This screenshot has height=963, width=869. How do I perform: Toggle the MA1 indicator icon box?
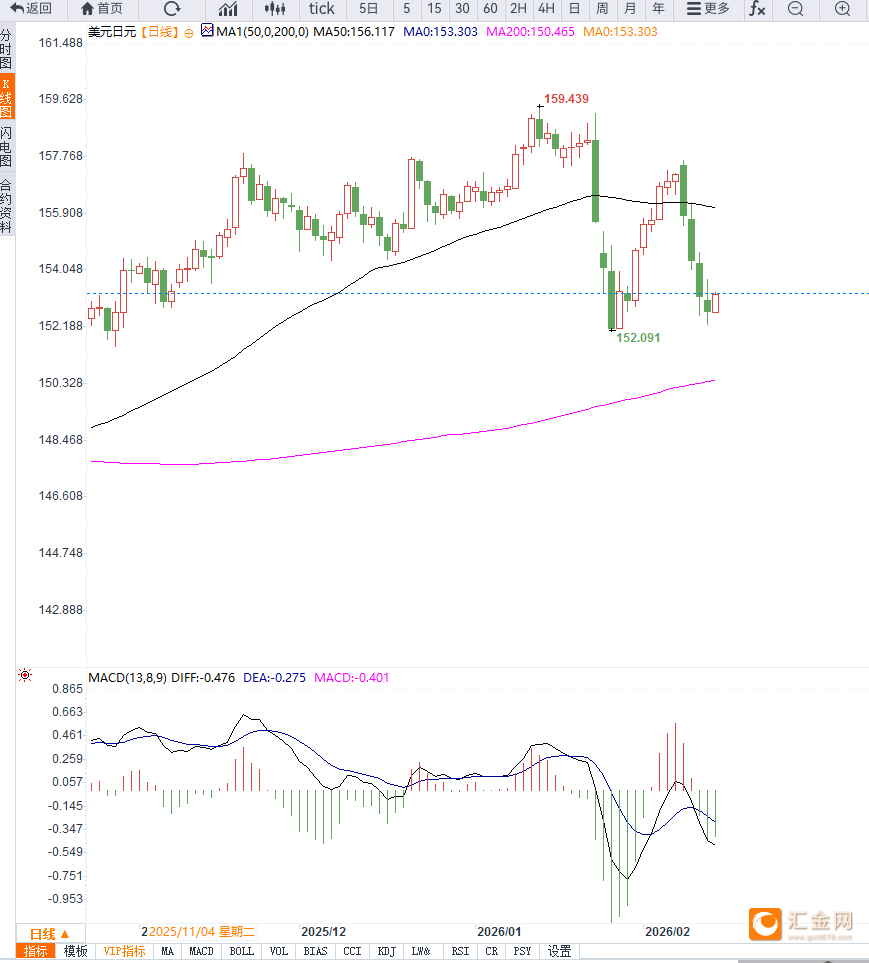click(x=207, y=32)
